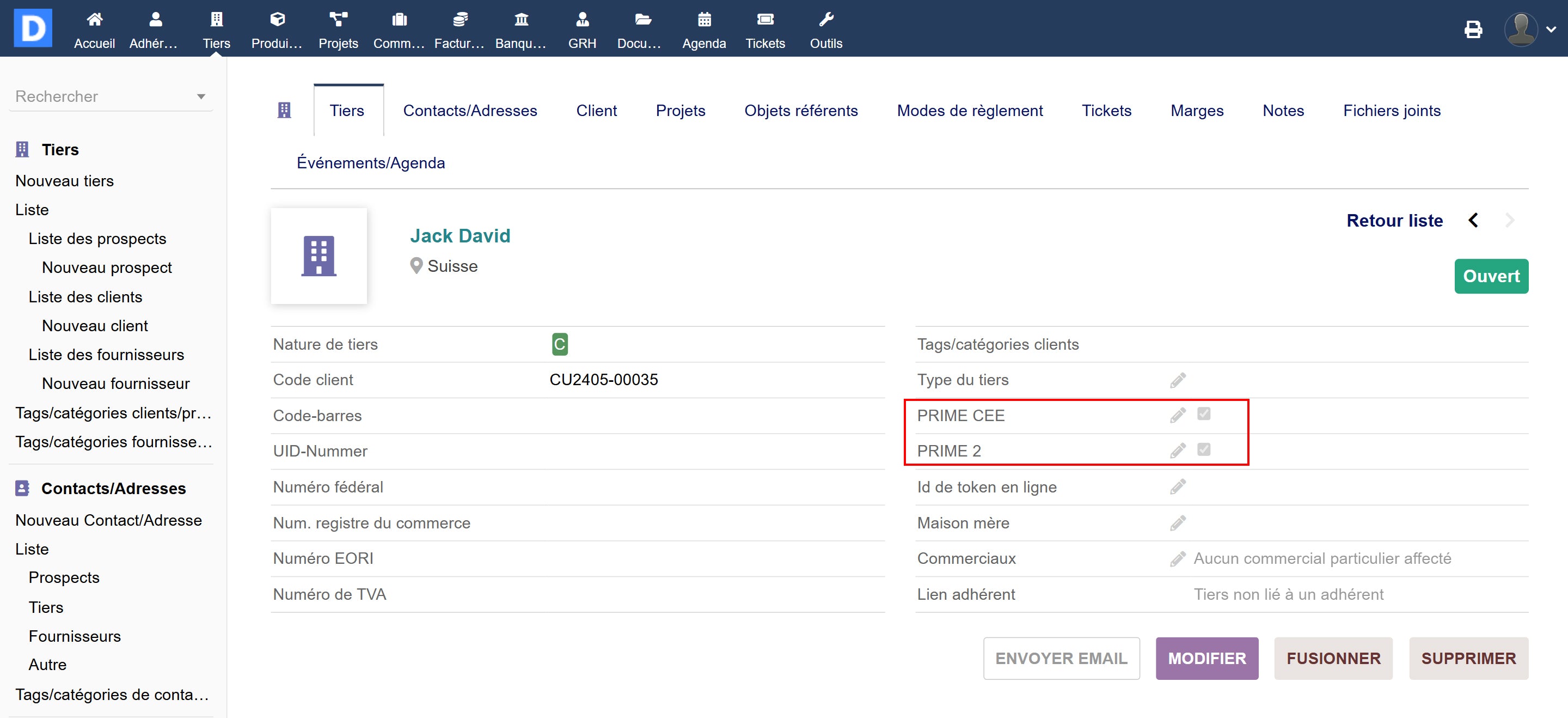Viewport: 1568px width, 718px height.
Task: Open the Projets module icon
Action: [338, 20]
